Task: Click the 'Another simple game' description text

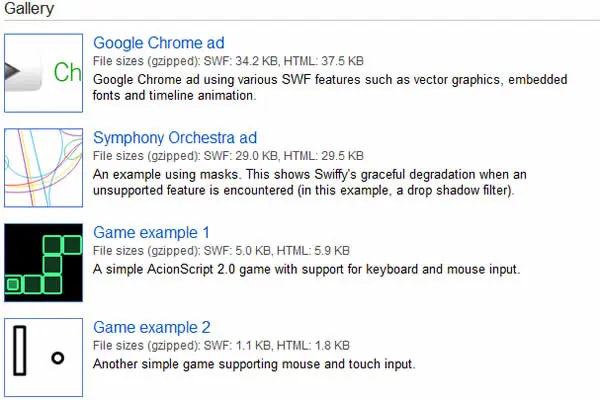Action: pos(254,364)
